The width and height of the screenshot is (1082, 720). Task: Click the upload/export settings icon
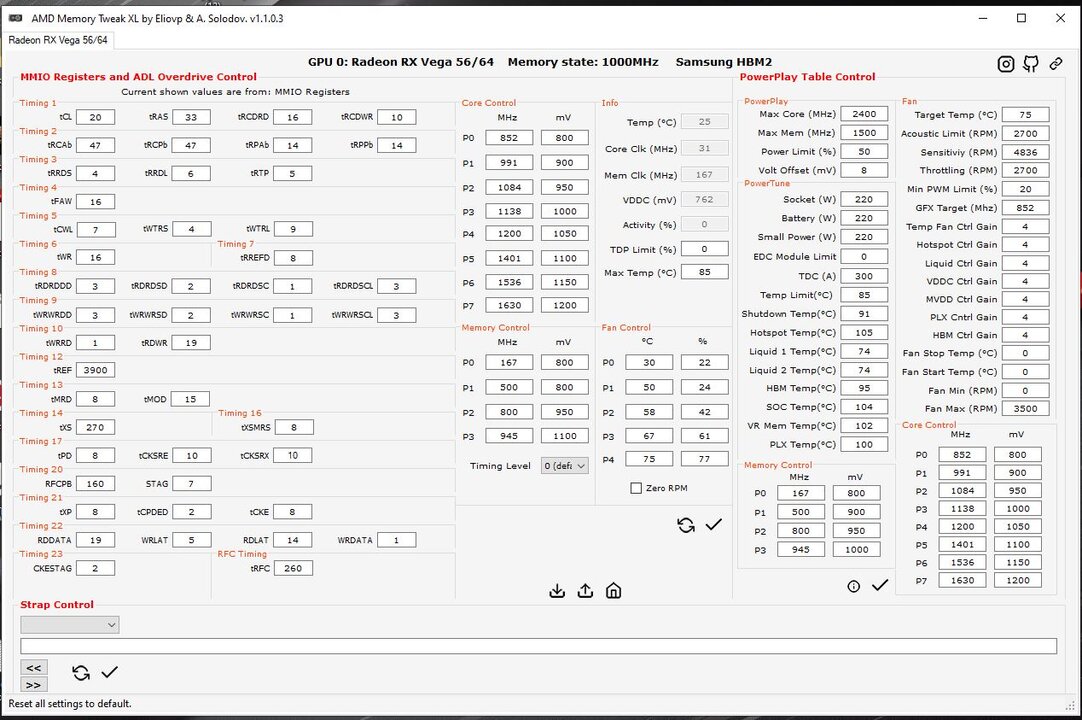pos(585,591)
